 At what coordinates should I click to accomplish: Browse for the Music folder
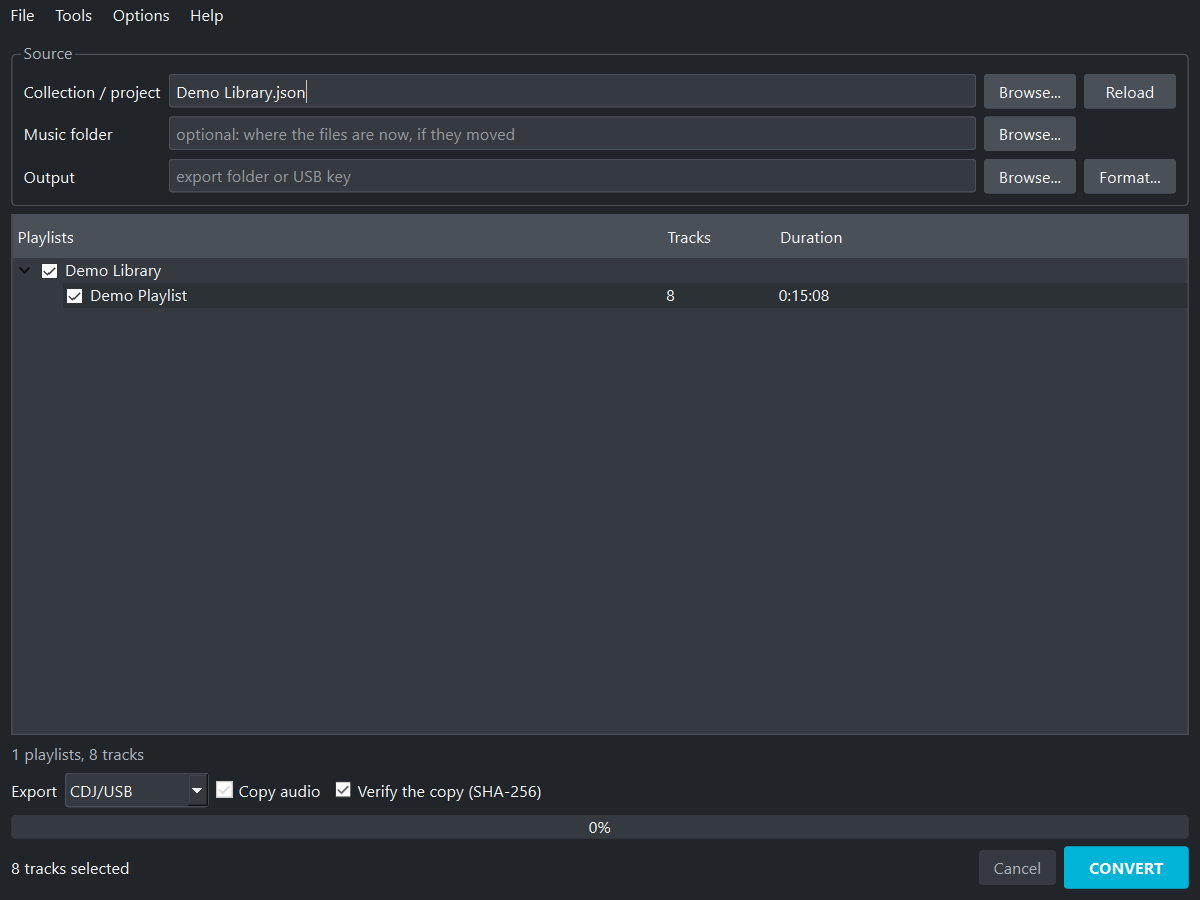click(x=1030, y=134)
